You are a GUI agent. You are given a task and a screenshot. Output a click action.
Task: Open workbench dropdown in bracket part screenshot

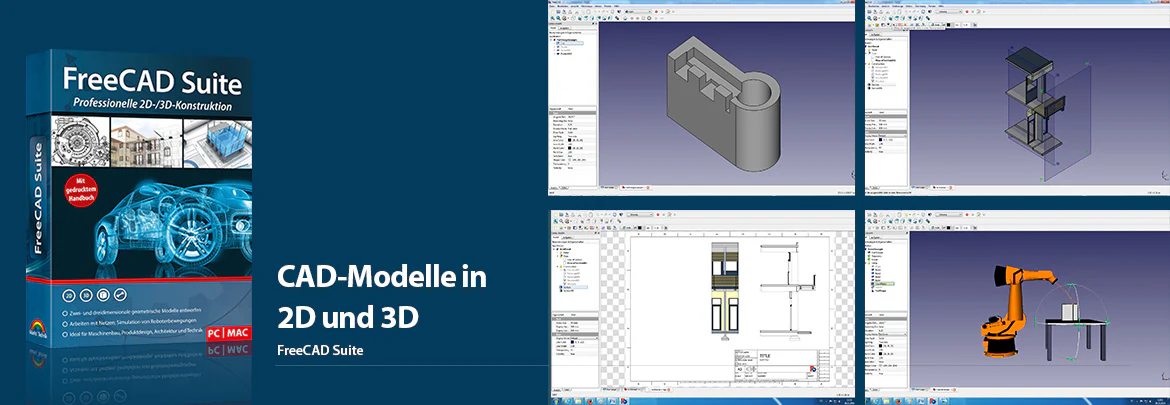pos(638,11)
